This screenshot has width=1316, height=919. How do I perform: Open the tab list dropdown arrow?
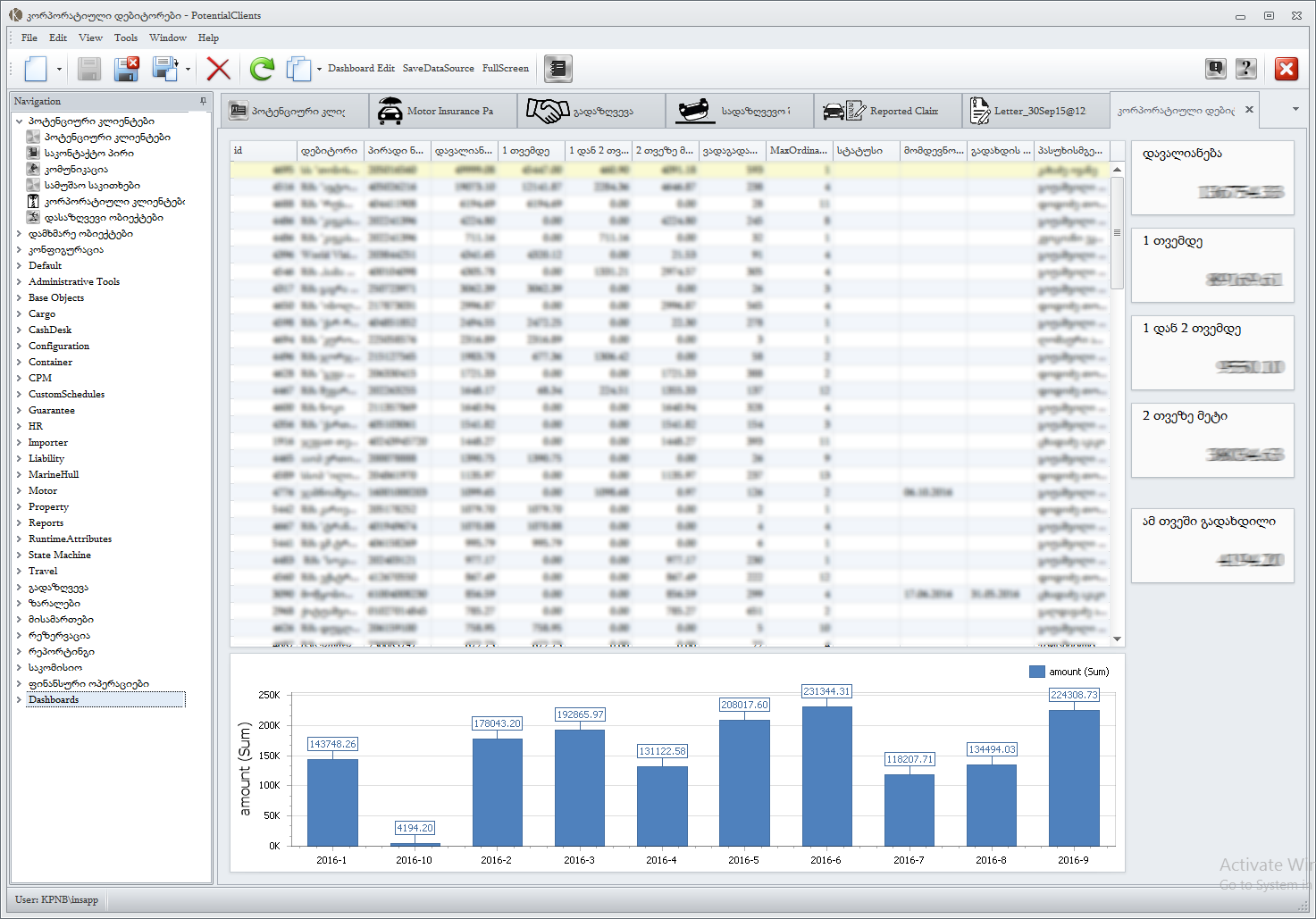(1295, 109)
